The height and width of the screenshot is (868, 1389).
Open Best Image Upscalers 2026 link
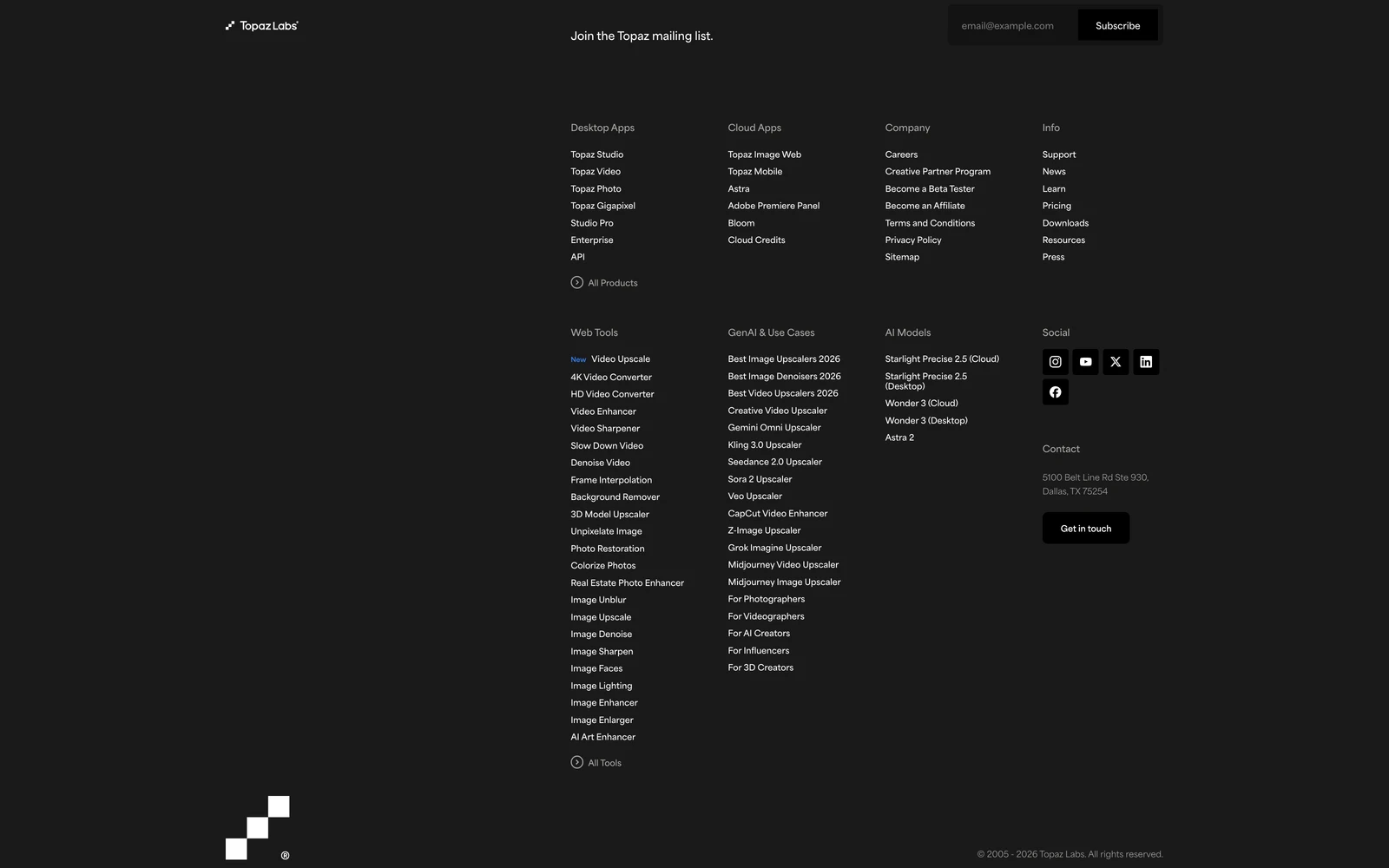784,359
